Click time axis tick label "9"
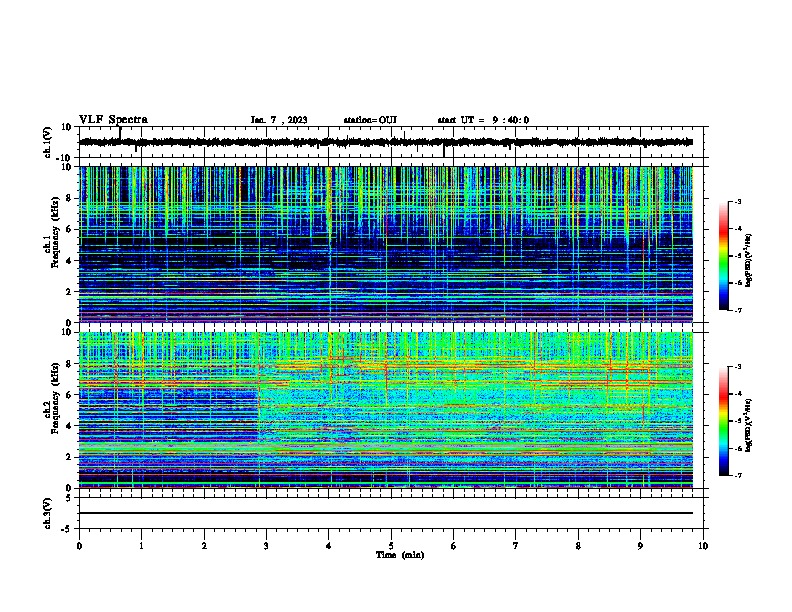Viewport: 792px width, 612px height. pos(640,546)
